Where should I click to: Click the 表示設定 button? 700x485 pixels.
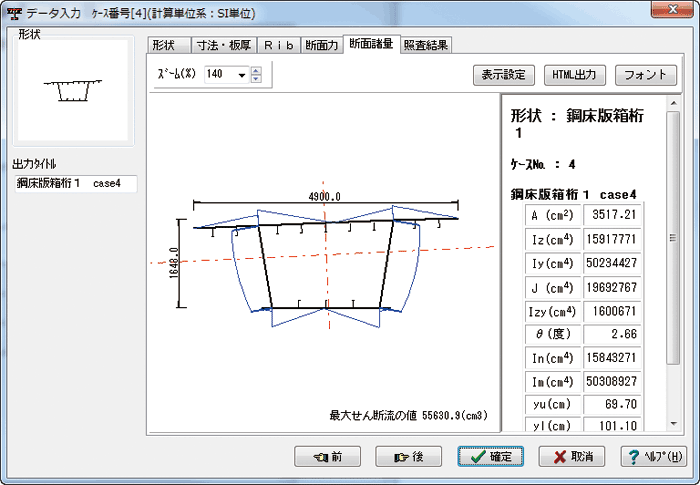coord(504,75)
